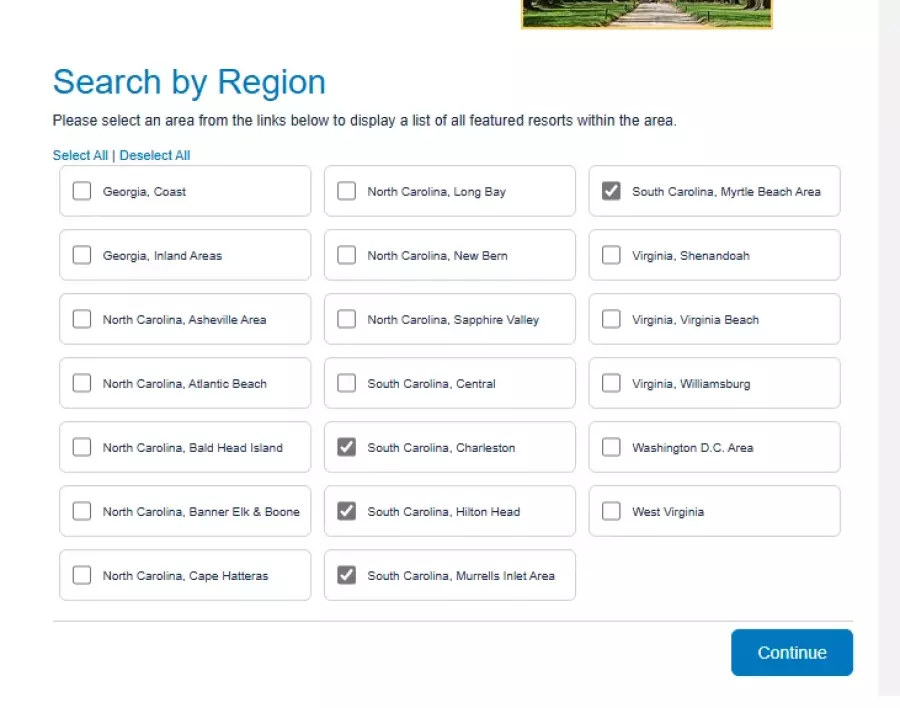Viewport: 900px width, 708px height.
Task: Click the Select All link
Action: click(x=80, y=155)
